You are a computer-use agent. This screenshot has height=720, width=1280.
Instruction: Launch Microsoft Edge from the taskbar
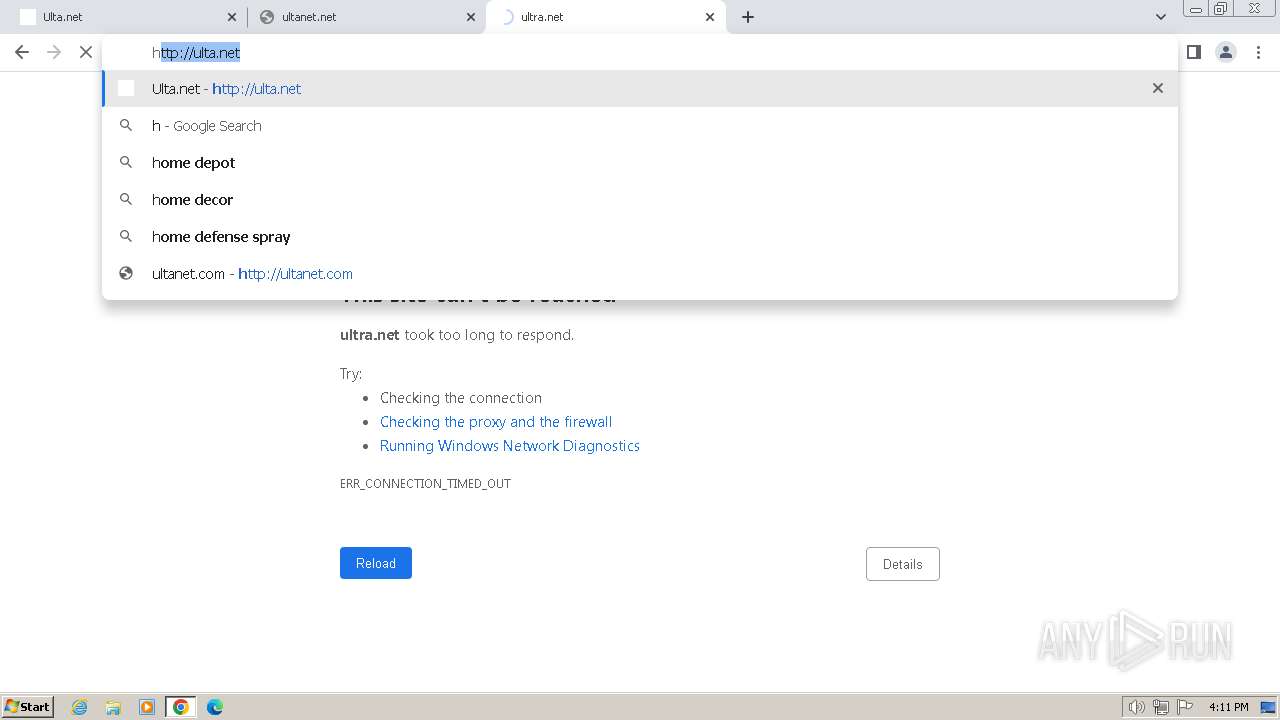215,707
